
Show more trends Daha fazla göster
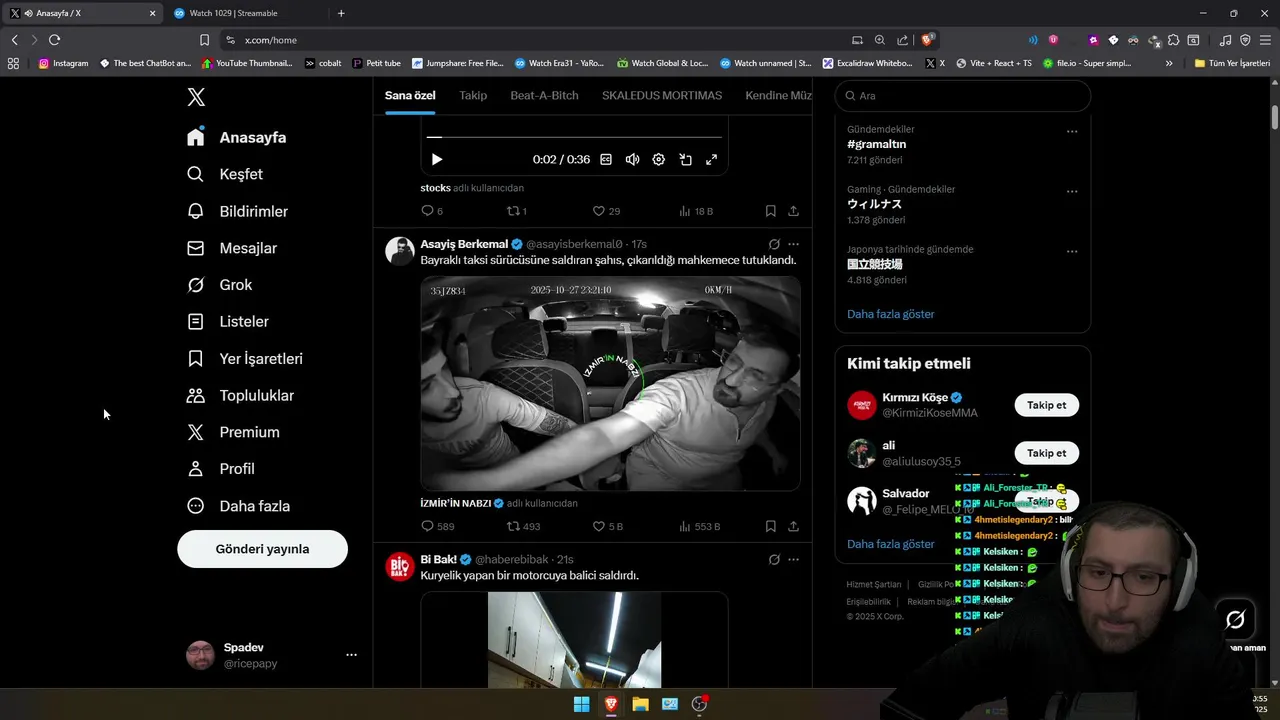[x=891, y=314]
